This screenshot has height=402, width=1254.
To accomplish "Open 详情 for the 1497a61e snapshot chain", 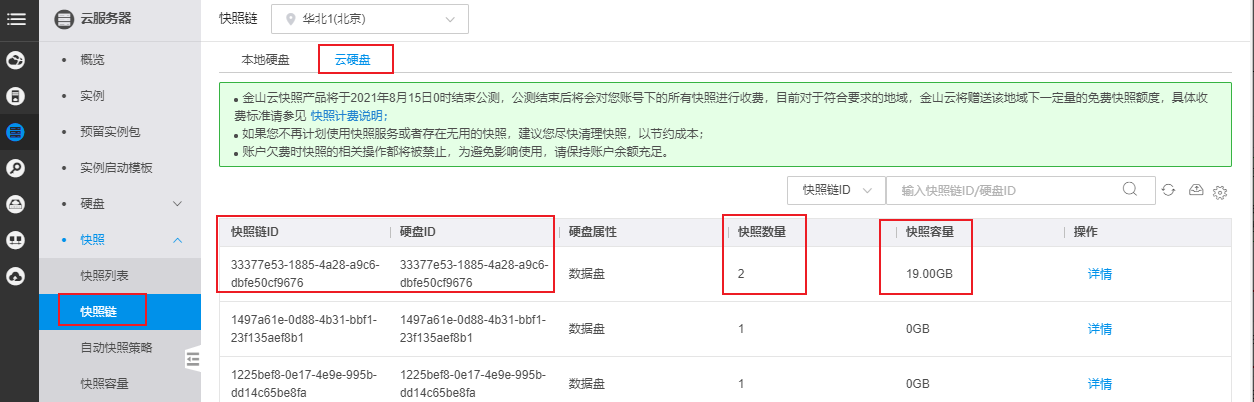I will (x=1100, y=329).
